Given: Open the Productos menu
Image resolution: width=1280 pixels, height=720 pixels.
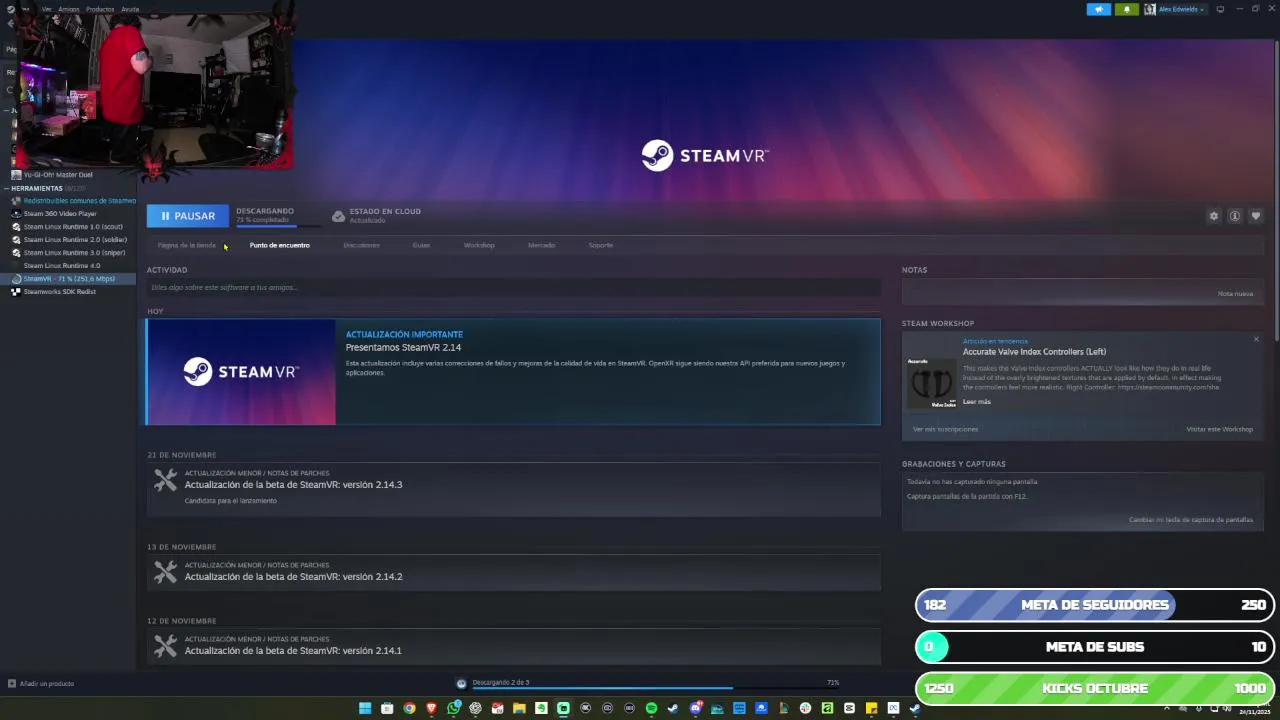Looking at the screenshot, I should pos(100,9).
